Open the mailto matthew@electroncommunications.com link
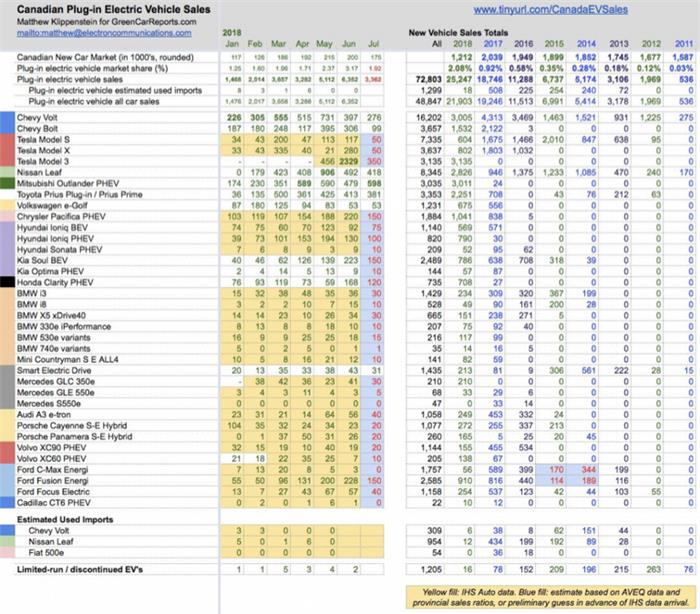The width and height of the screenshot is (700, 614). [x=104, y=33]
